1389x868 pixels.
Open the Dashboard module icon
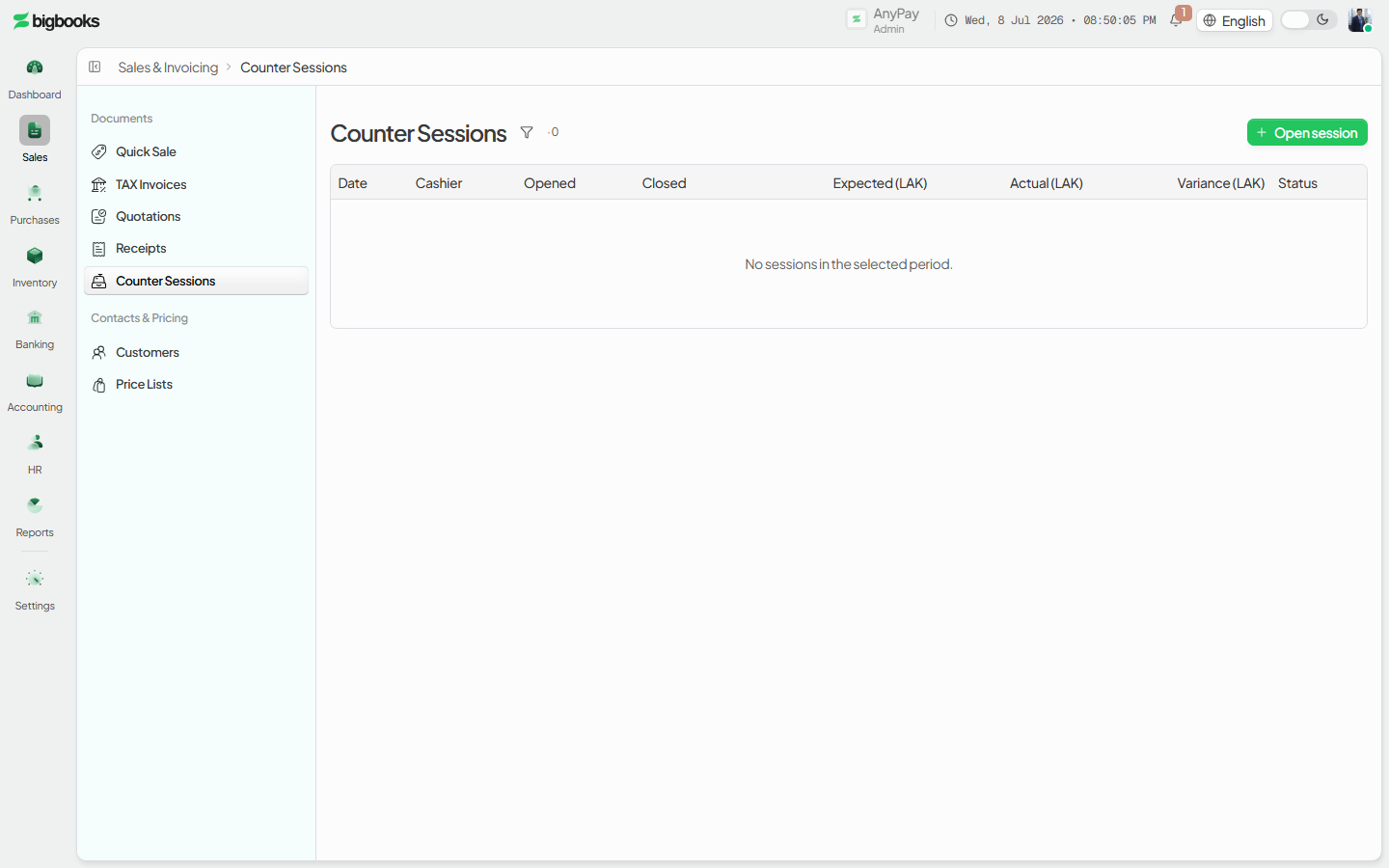35,68
